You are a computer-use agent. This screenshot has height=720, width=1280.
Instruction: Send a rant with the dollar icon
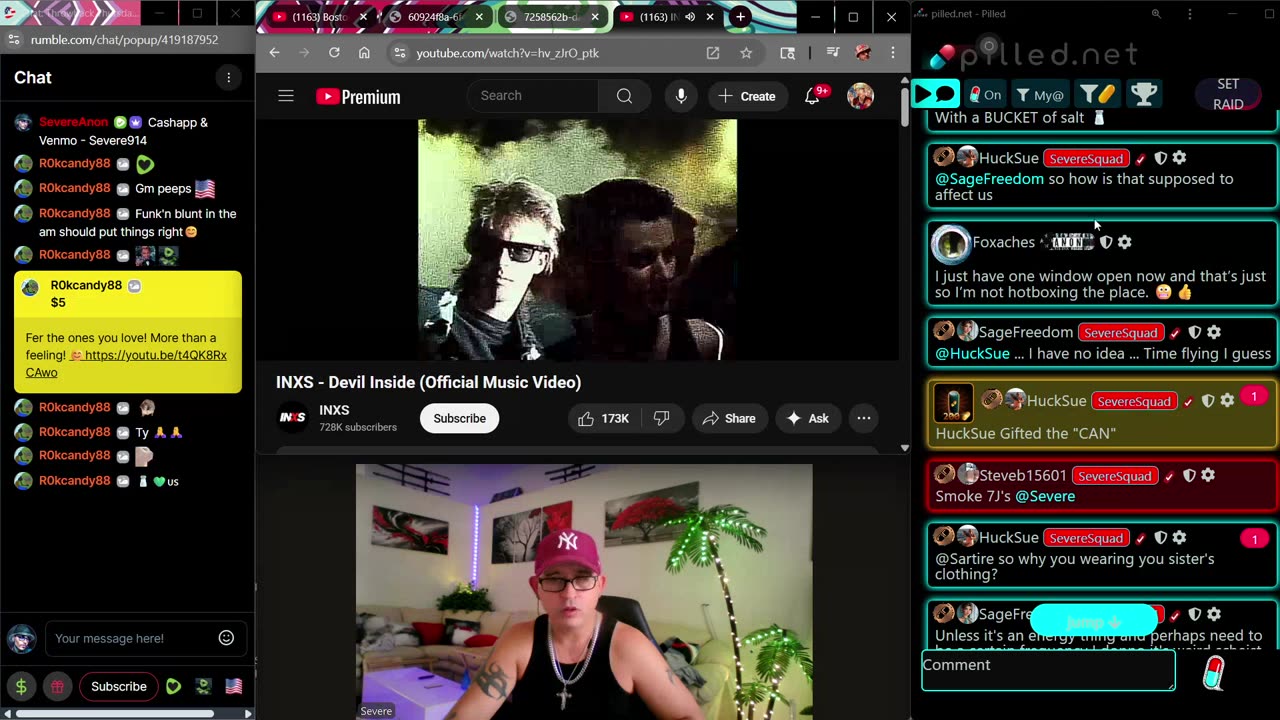click(x=21, y=686)
